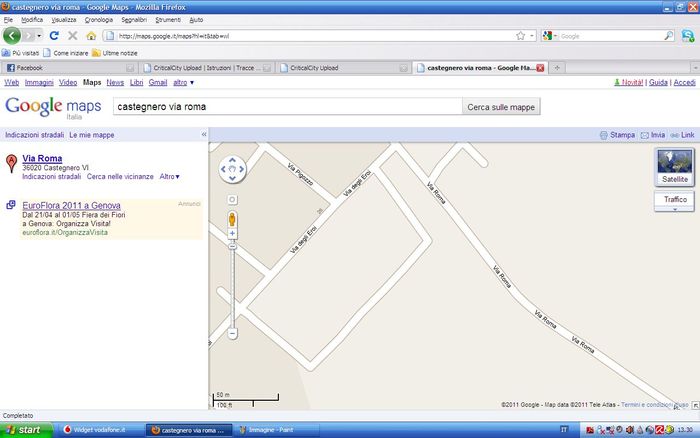Click the Guida link
Image resolution: width=700 pixels, height=438 pixels.
658,82
